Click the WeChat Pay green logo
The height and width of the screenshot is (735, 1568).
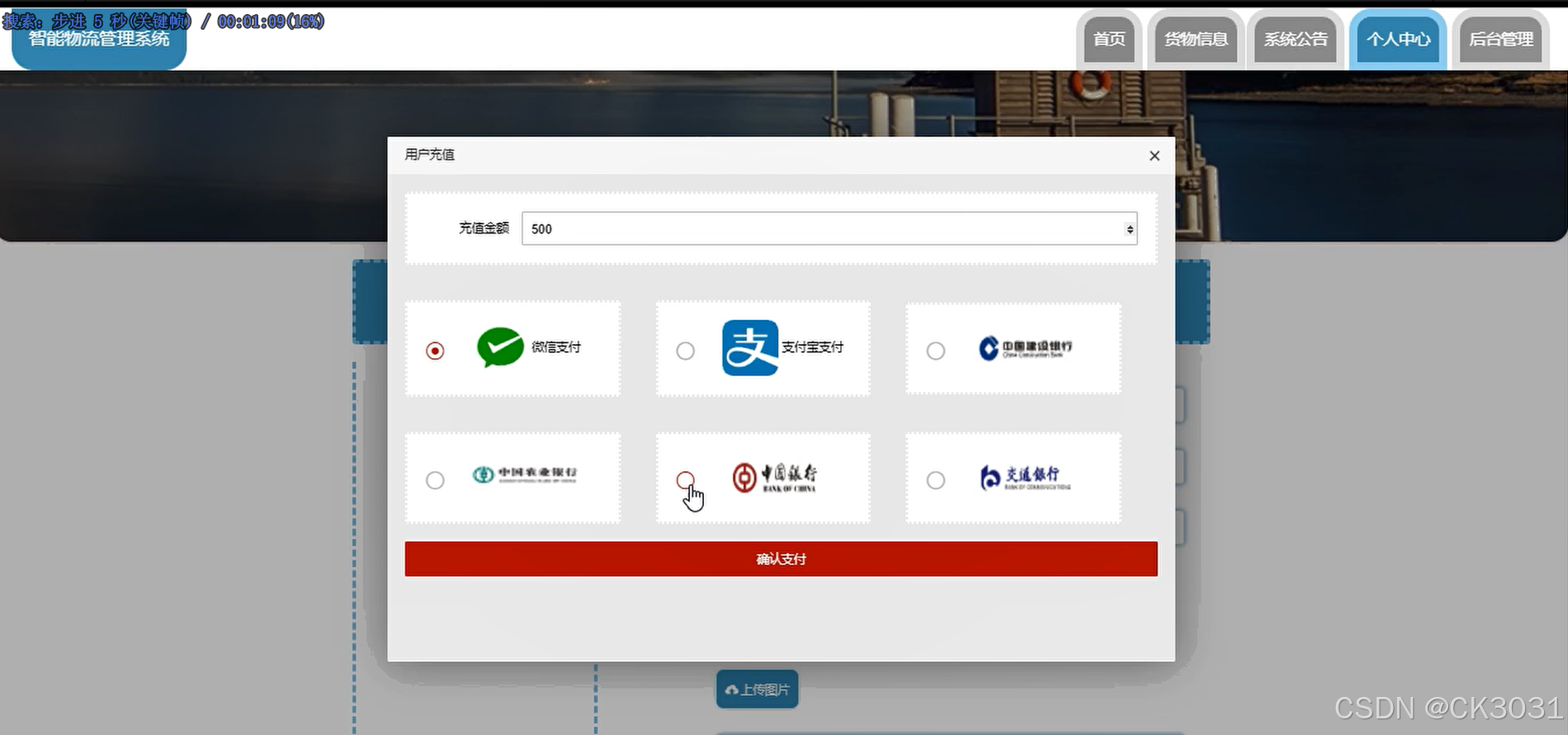coord(500,347)
